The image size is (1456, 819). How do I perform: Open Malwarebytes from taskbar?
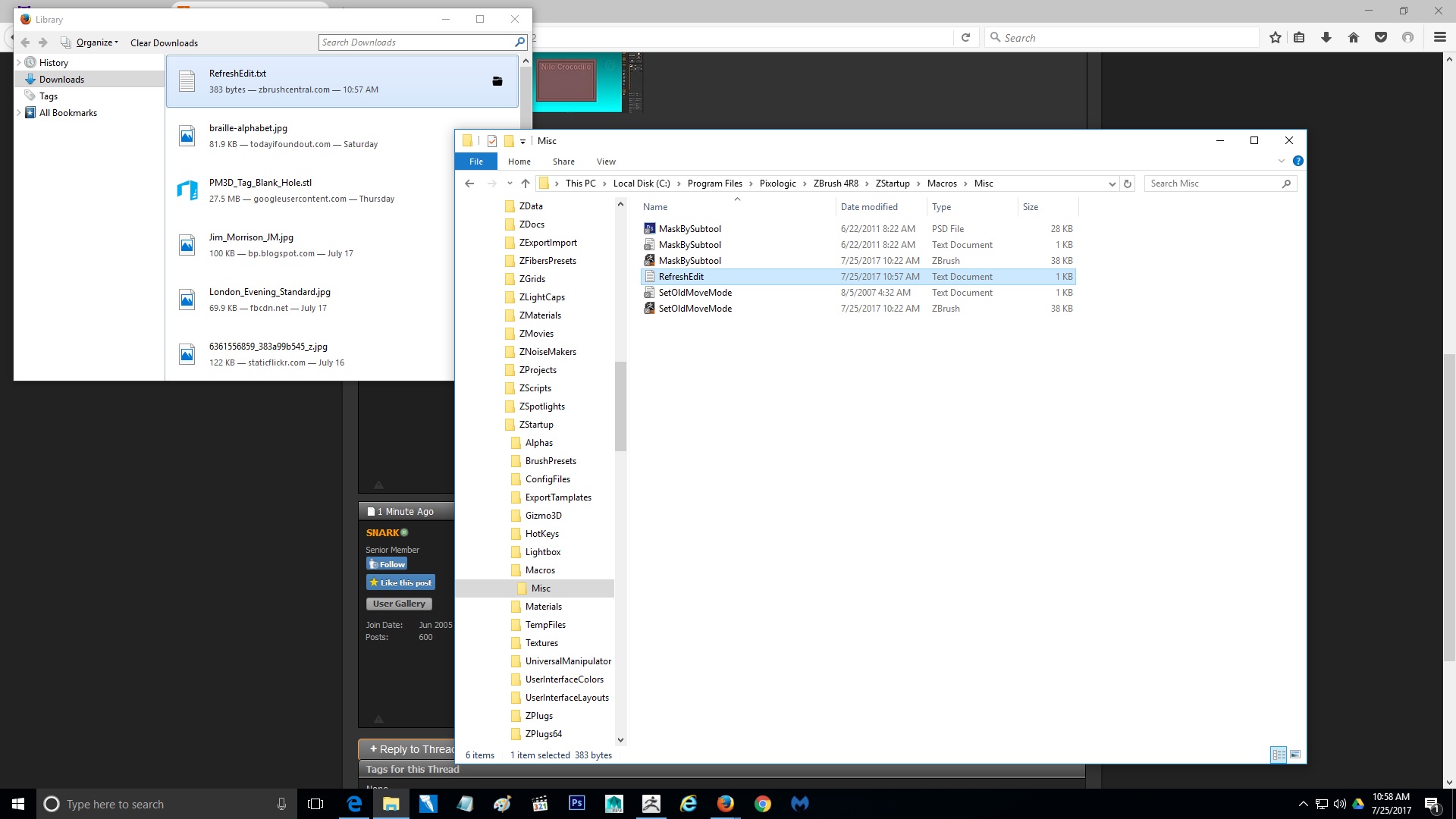[x=800, y=804]
